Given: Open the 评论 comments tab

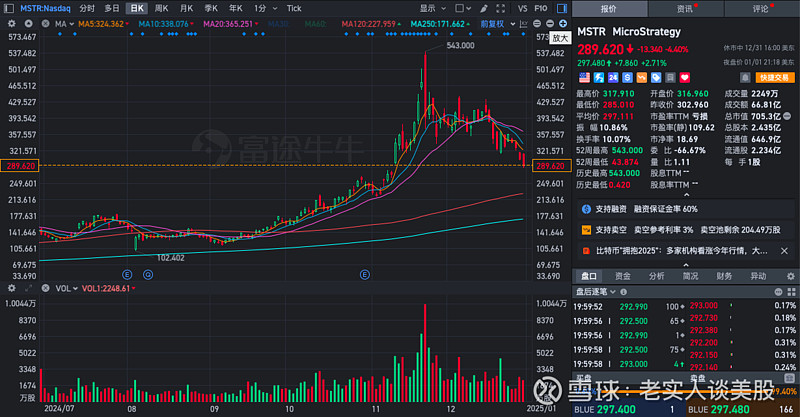Looking at the screenshot, I should tap(762, 9).
